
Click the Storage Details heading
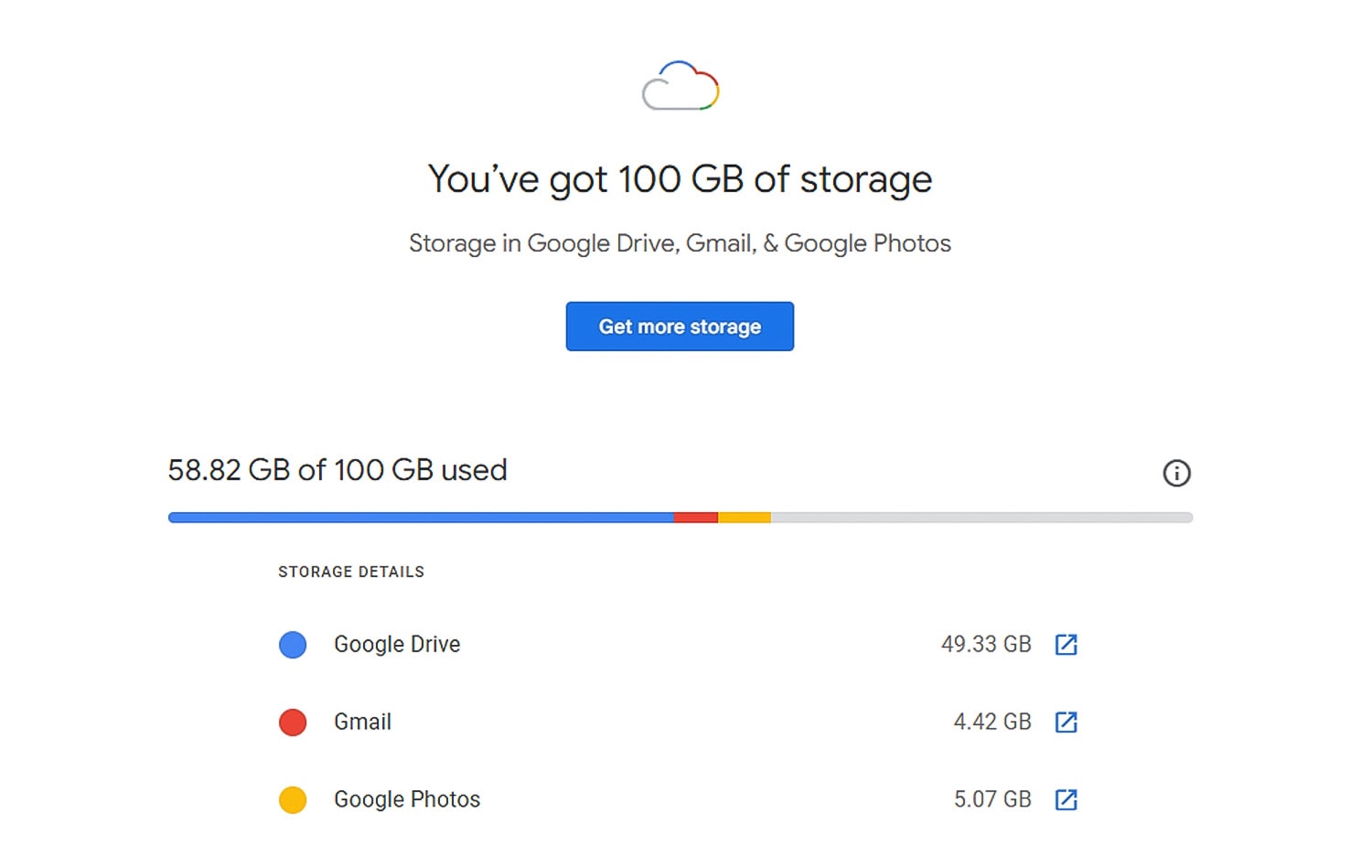point(351,572)
